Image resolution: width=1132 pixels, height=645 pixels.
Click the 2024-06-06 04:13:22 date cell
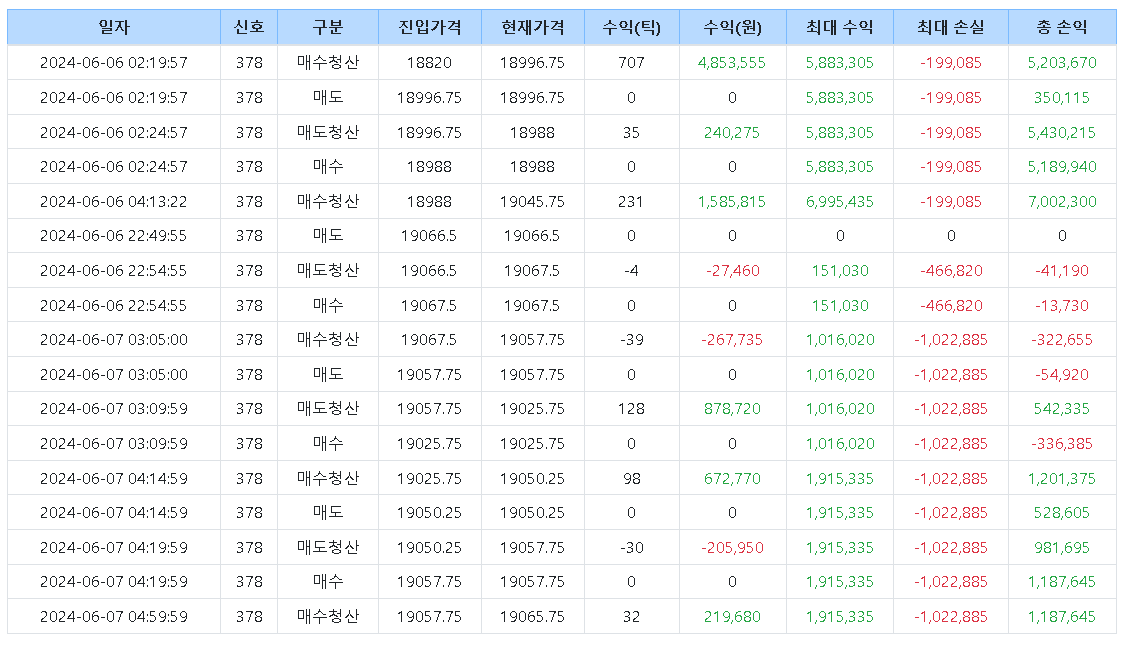coord(113,201)
